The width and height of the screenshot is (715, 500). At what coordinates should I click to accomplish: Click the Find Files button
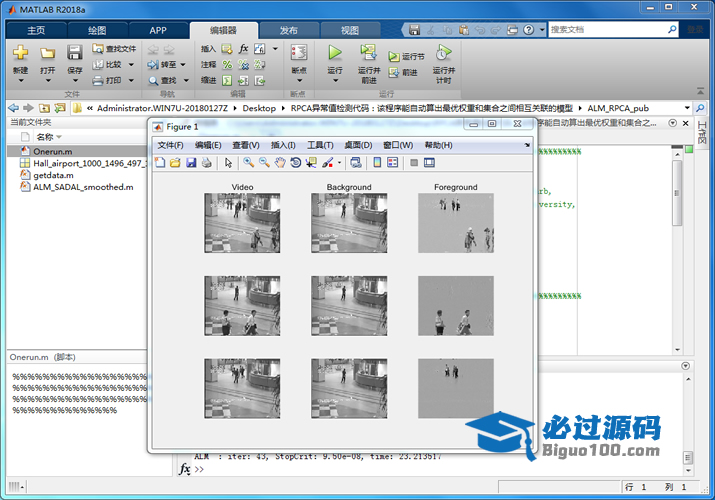tap(114, 48)
